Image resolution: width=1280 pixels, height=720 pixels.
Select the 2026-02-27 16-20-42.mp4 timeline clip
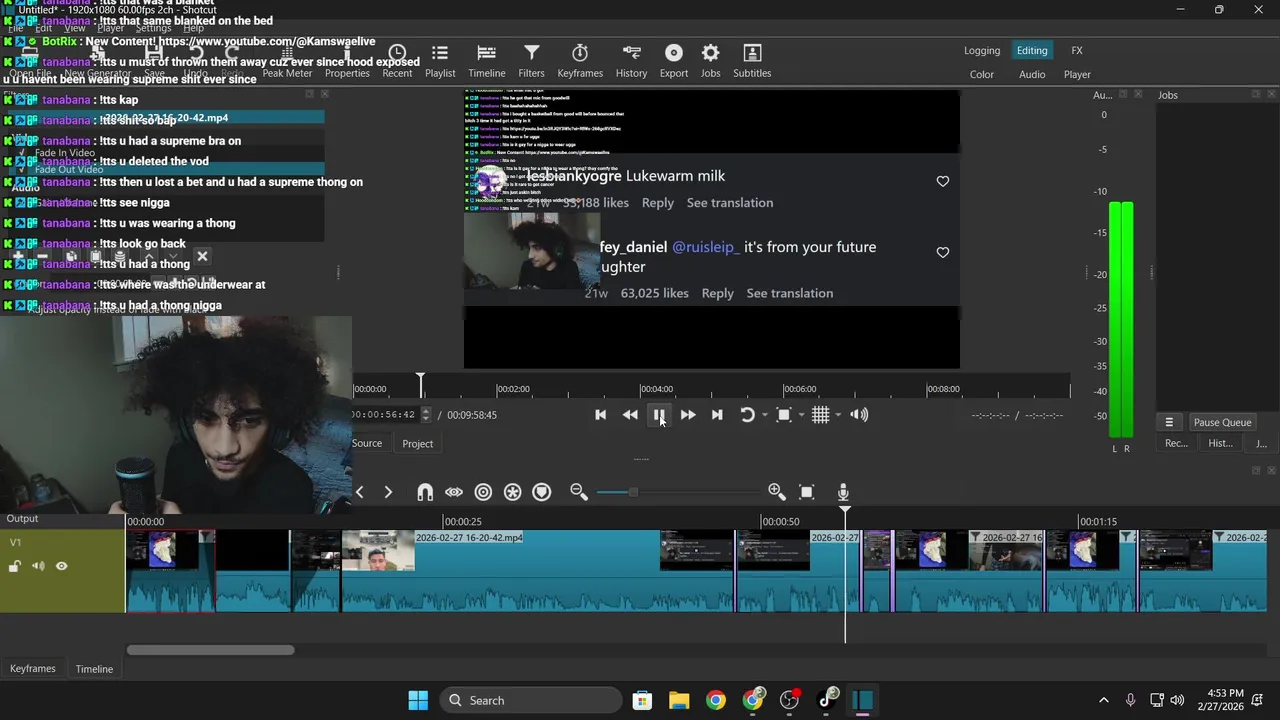[536, 571]
